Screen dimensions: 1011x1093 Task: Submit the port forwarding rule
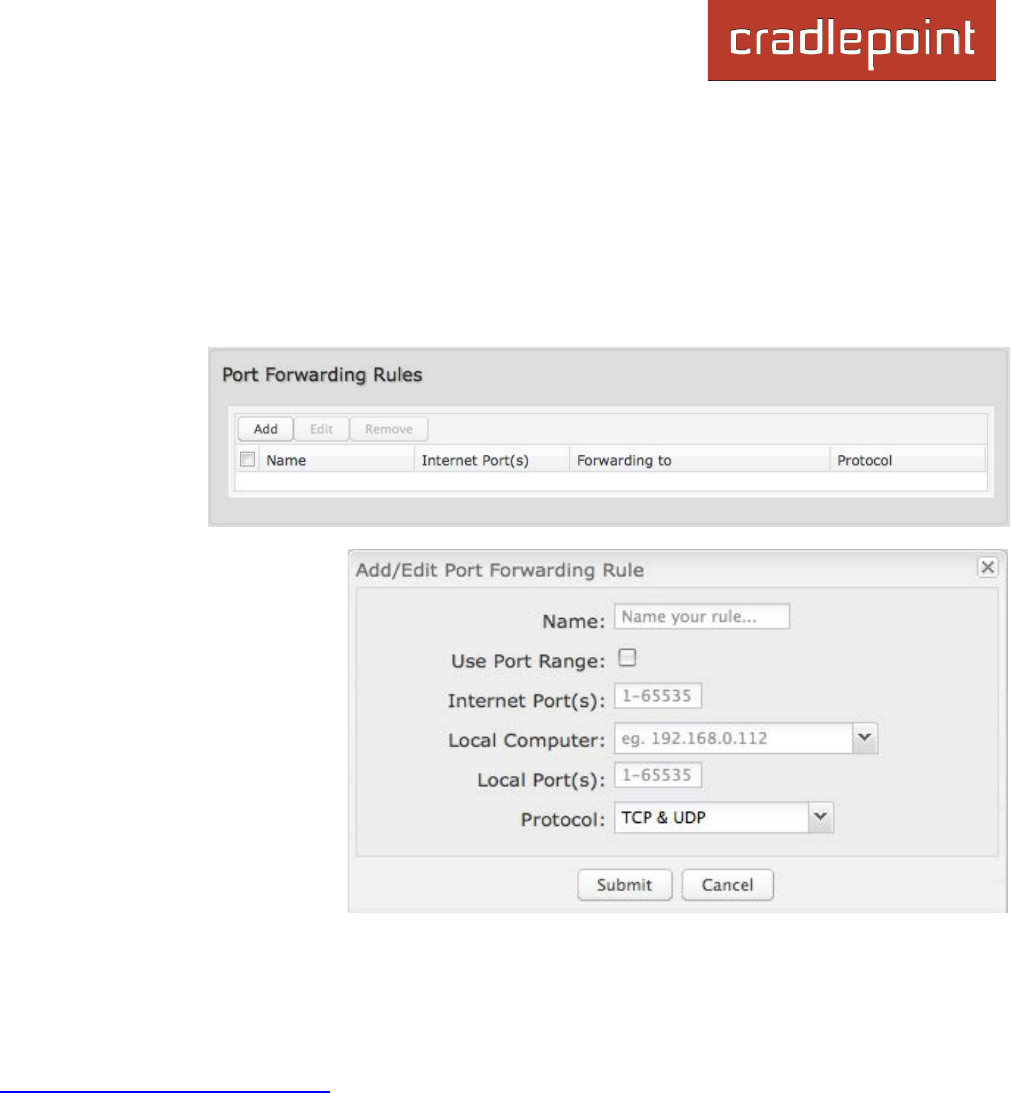(624, 885)
